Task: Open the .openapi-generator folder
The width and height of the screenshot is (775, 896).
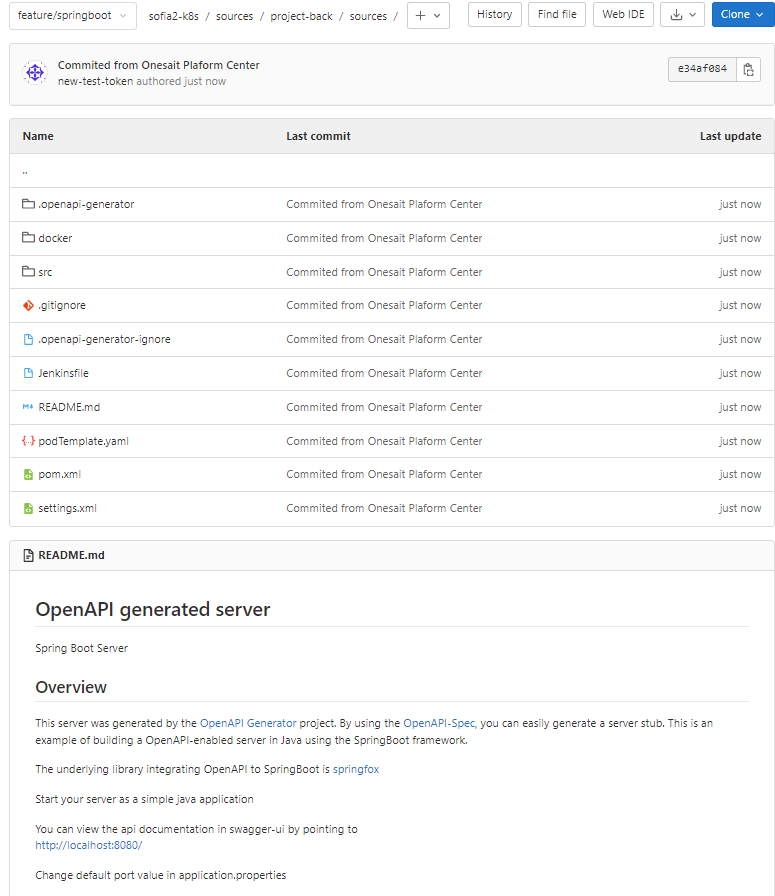Action: coord(86,204)
